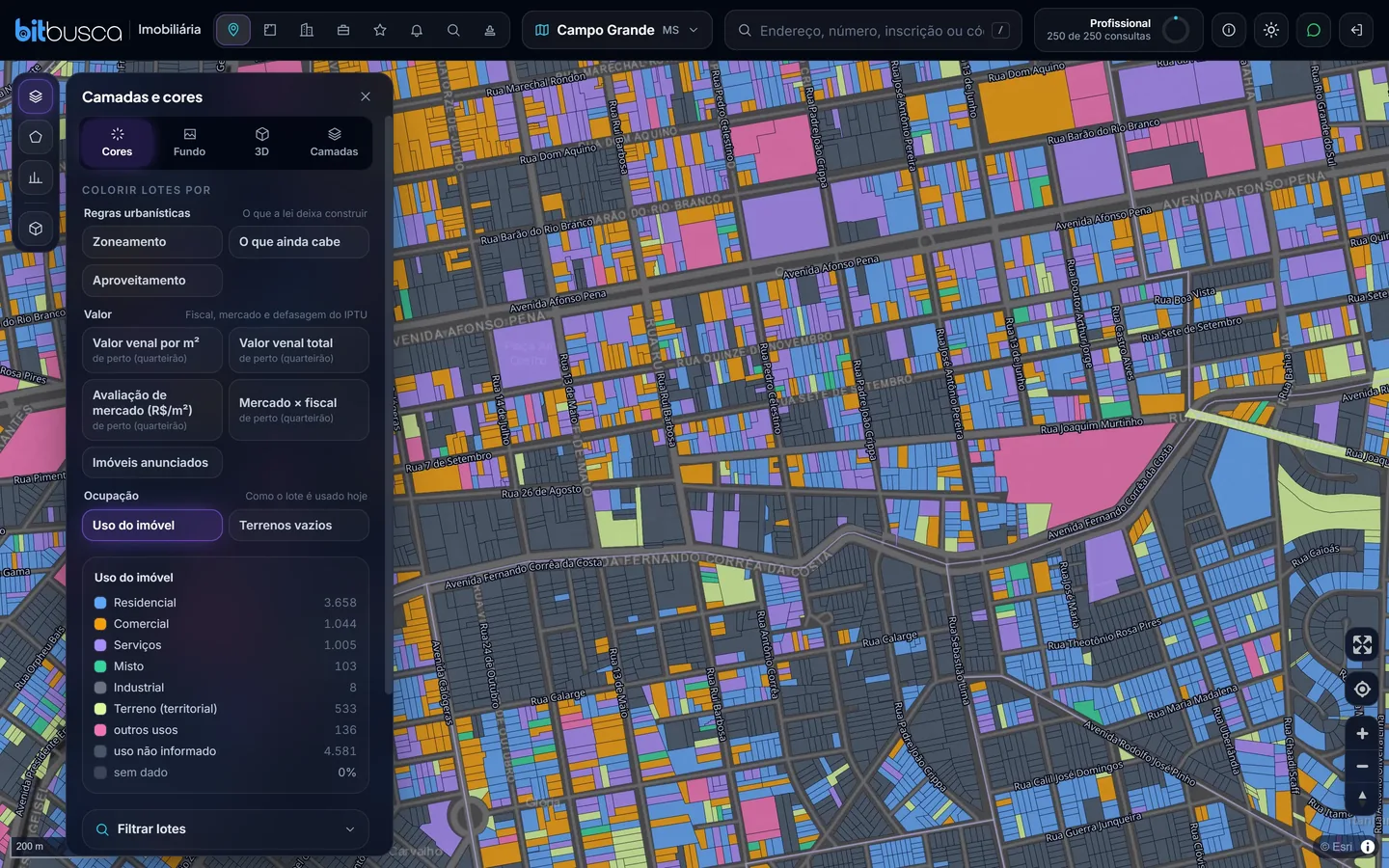Click the stamp icon in top toolbar

pos(490,30)
